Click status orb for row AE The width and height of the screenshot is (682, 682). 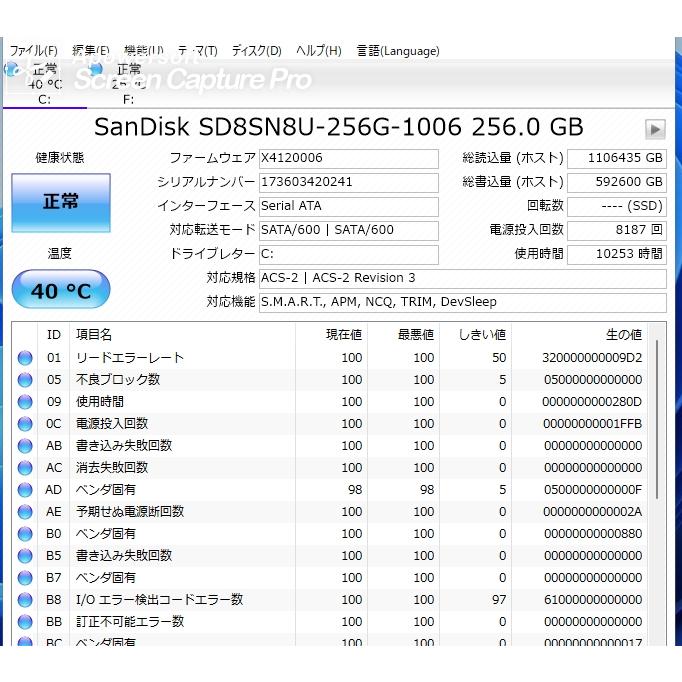(25, 512)
